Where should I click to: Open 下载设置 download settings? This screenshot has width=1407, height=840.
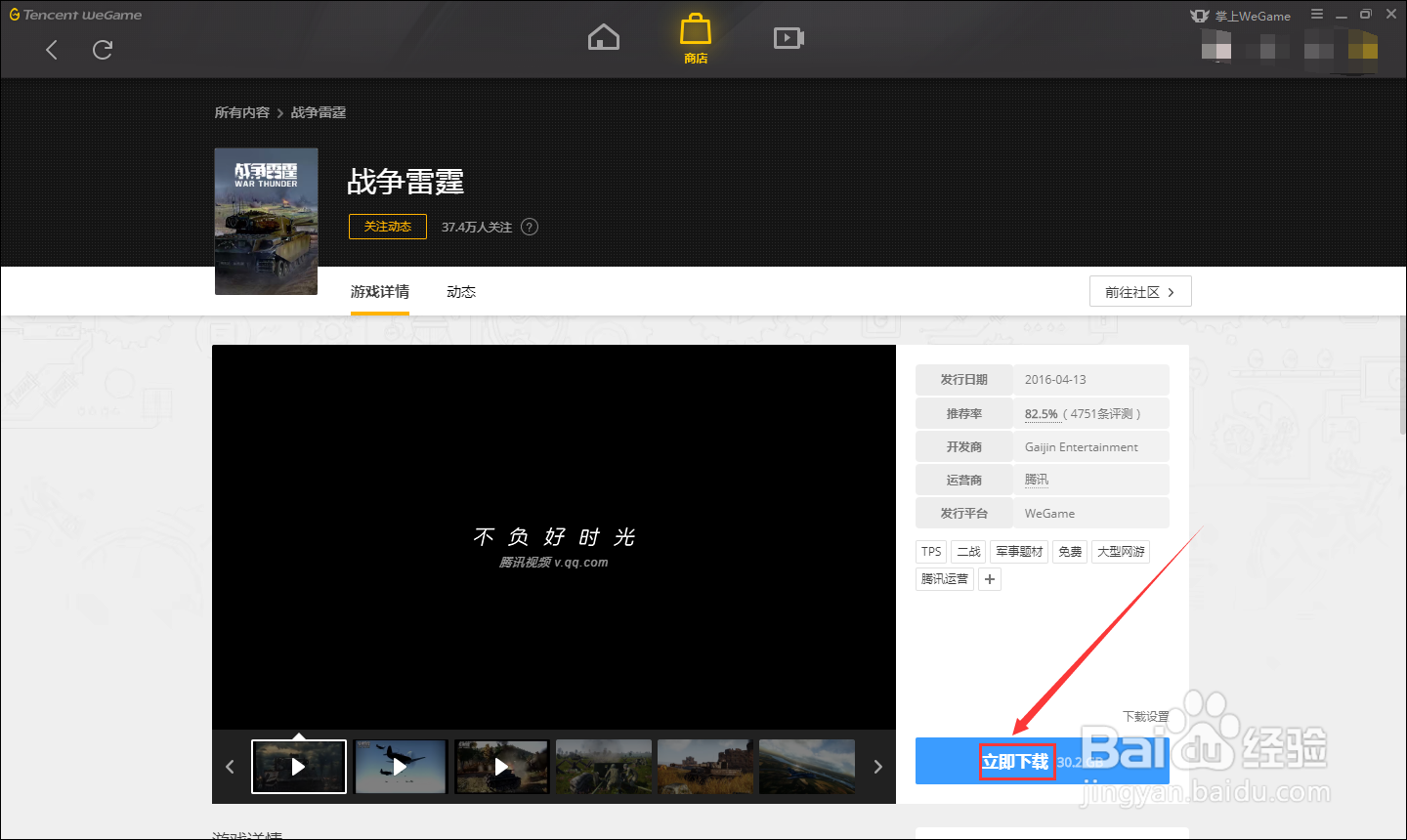click(1145, 717)
